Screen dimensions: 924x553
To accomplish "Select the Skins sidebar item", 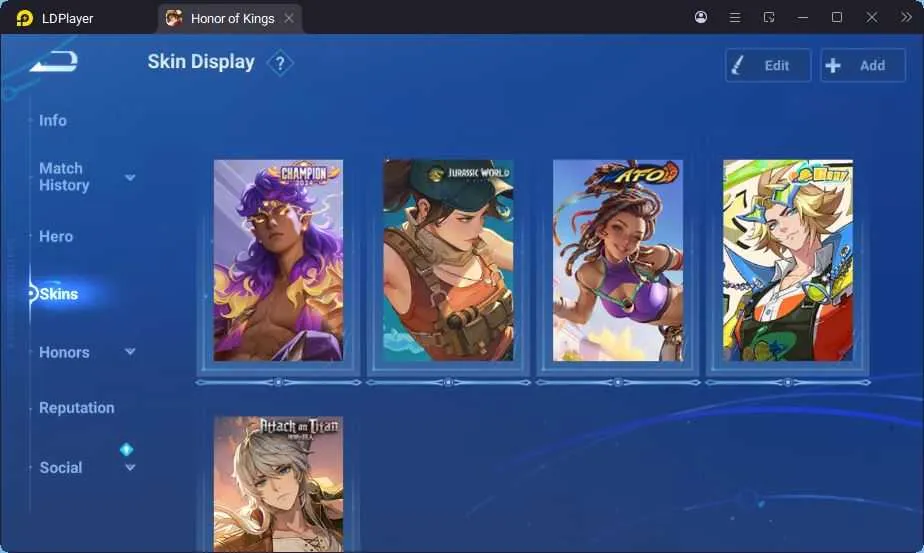I will (58, 294).
